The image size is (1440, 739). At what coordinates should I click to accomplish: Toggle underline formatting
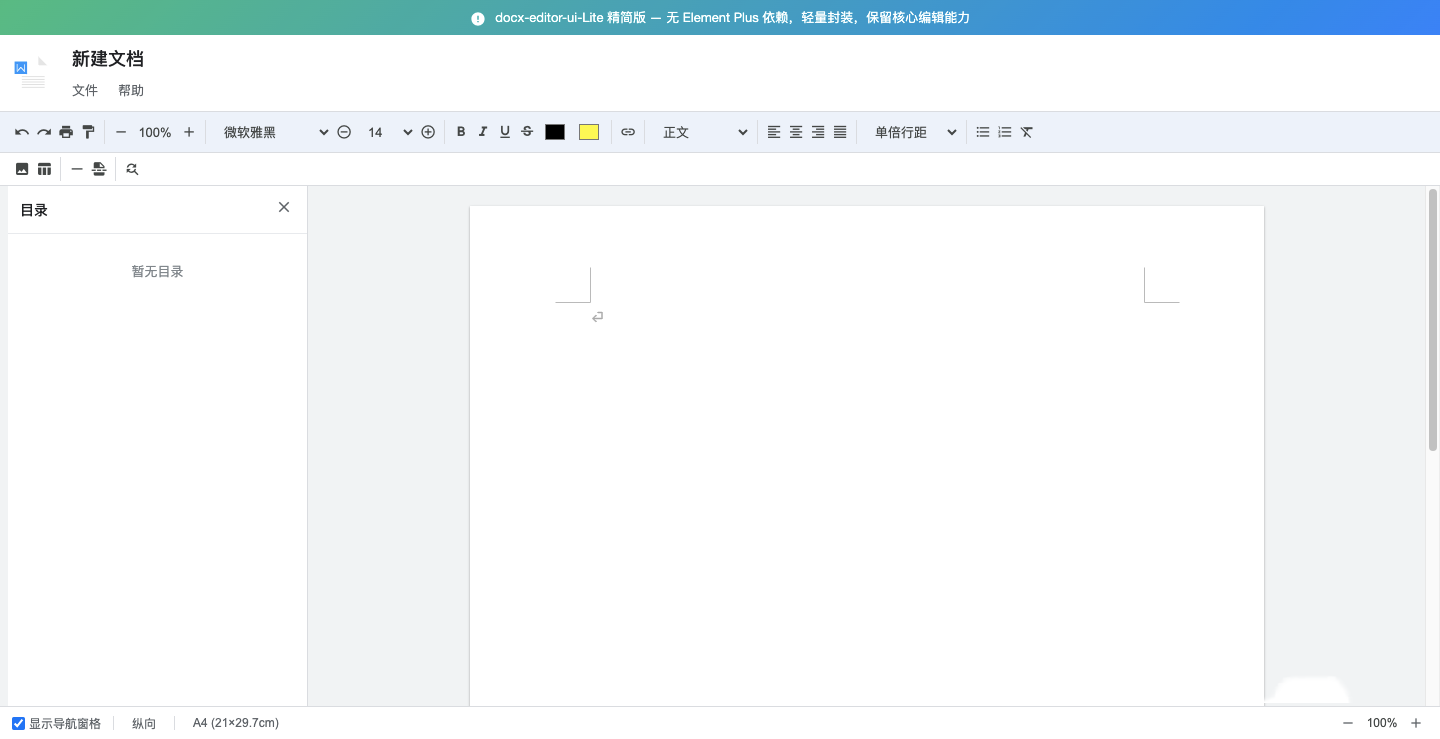click(505, 132)
